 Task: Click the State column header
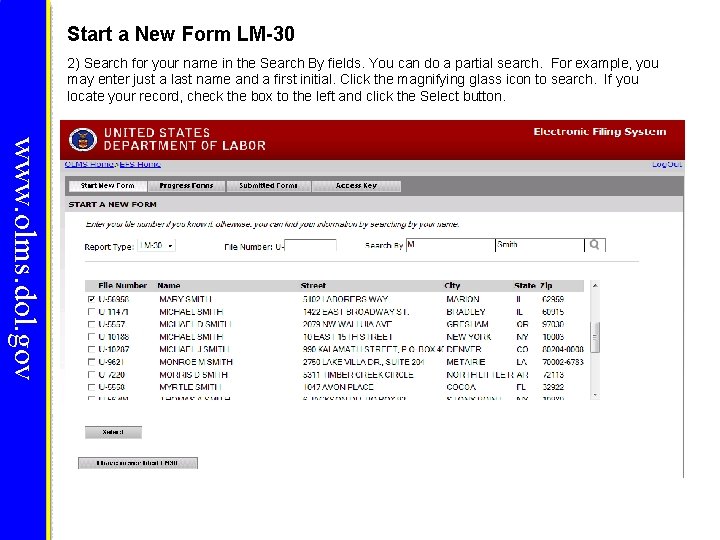click(525, 286)
